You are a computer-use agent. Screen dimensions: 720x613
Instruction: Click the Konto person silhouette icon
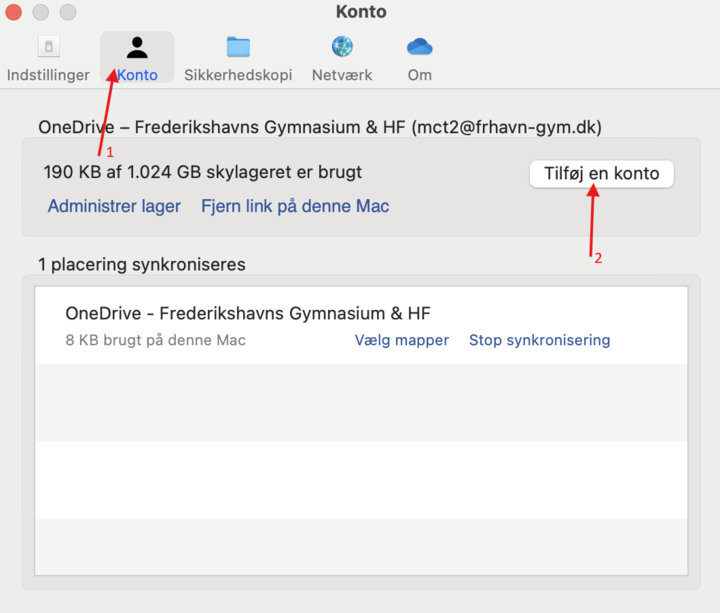[137, 47]
